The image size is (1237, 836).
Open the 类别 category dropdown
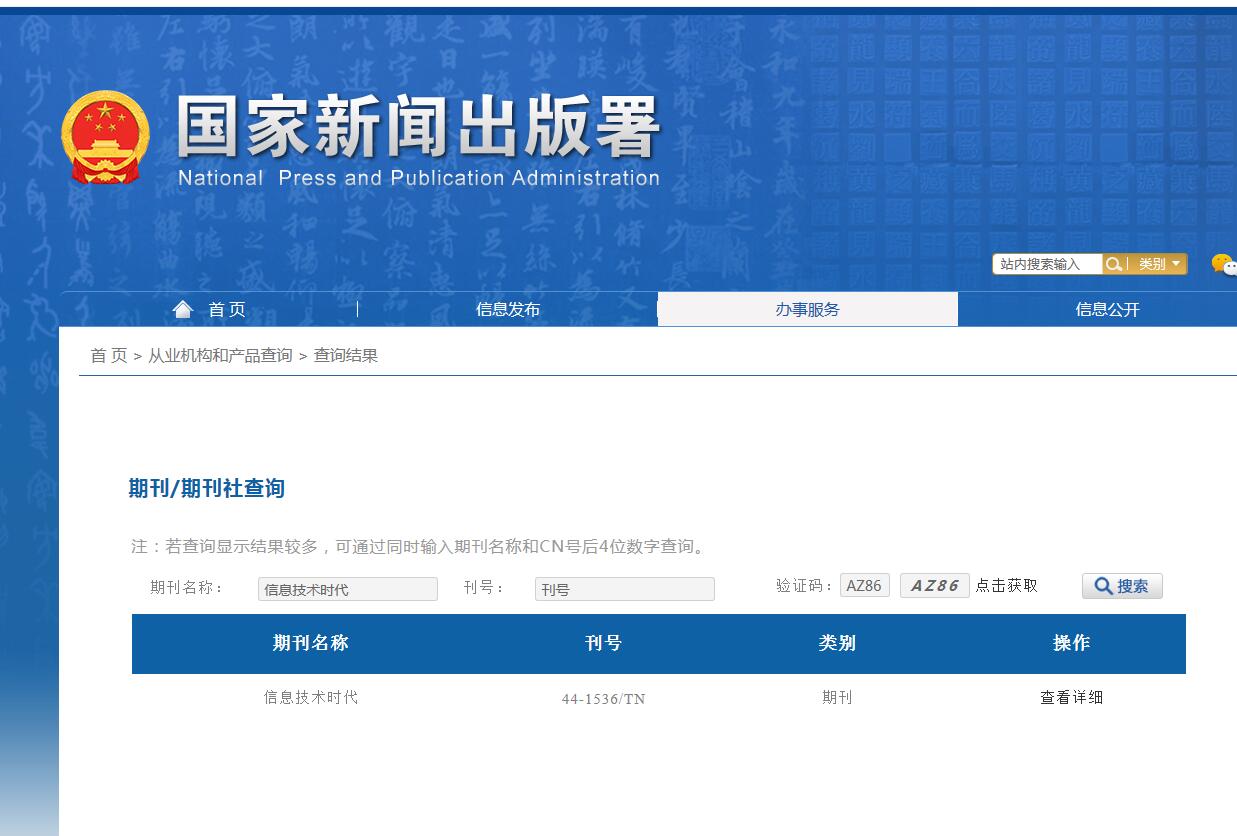[1153, 264]
